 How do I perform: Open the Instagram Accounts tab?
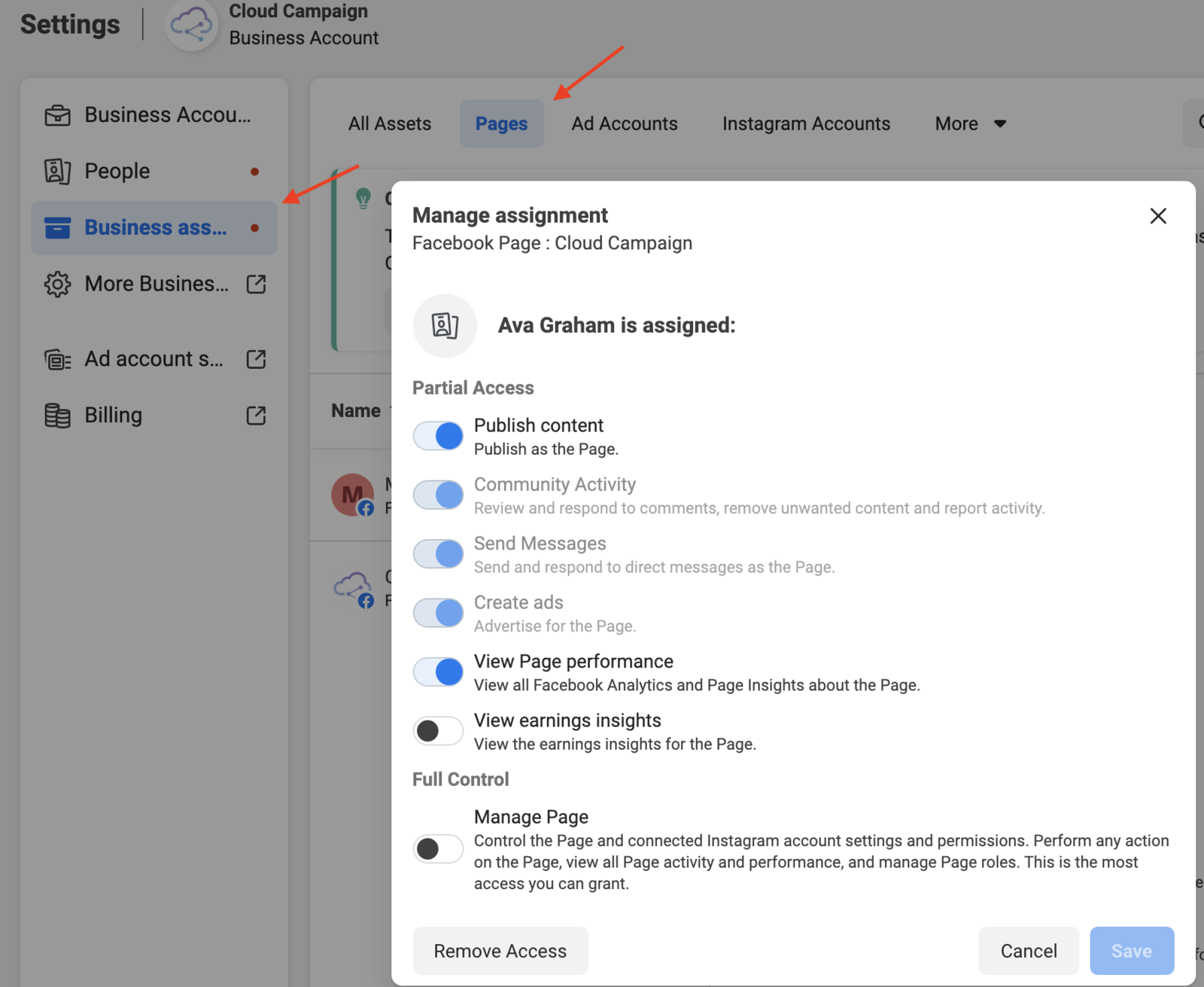(806, 123)
